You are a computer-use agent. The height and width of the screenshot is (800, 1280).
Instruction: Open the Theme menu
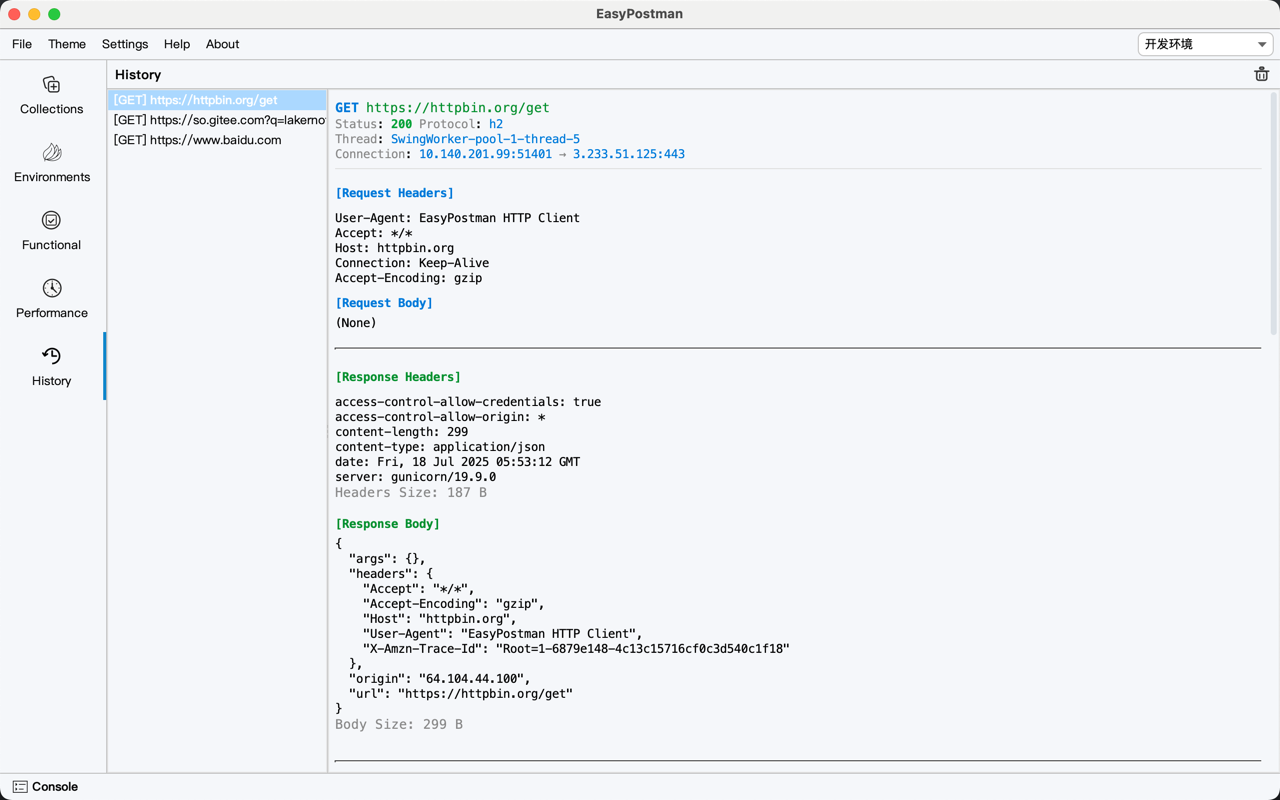[x=67, y=44]
